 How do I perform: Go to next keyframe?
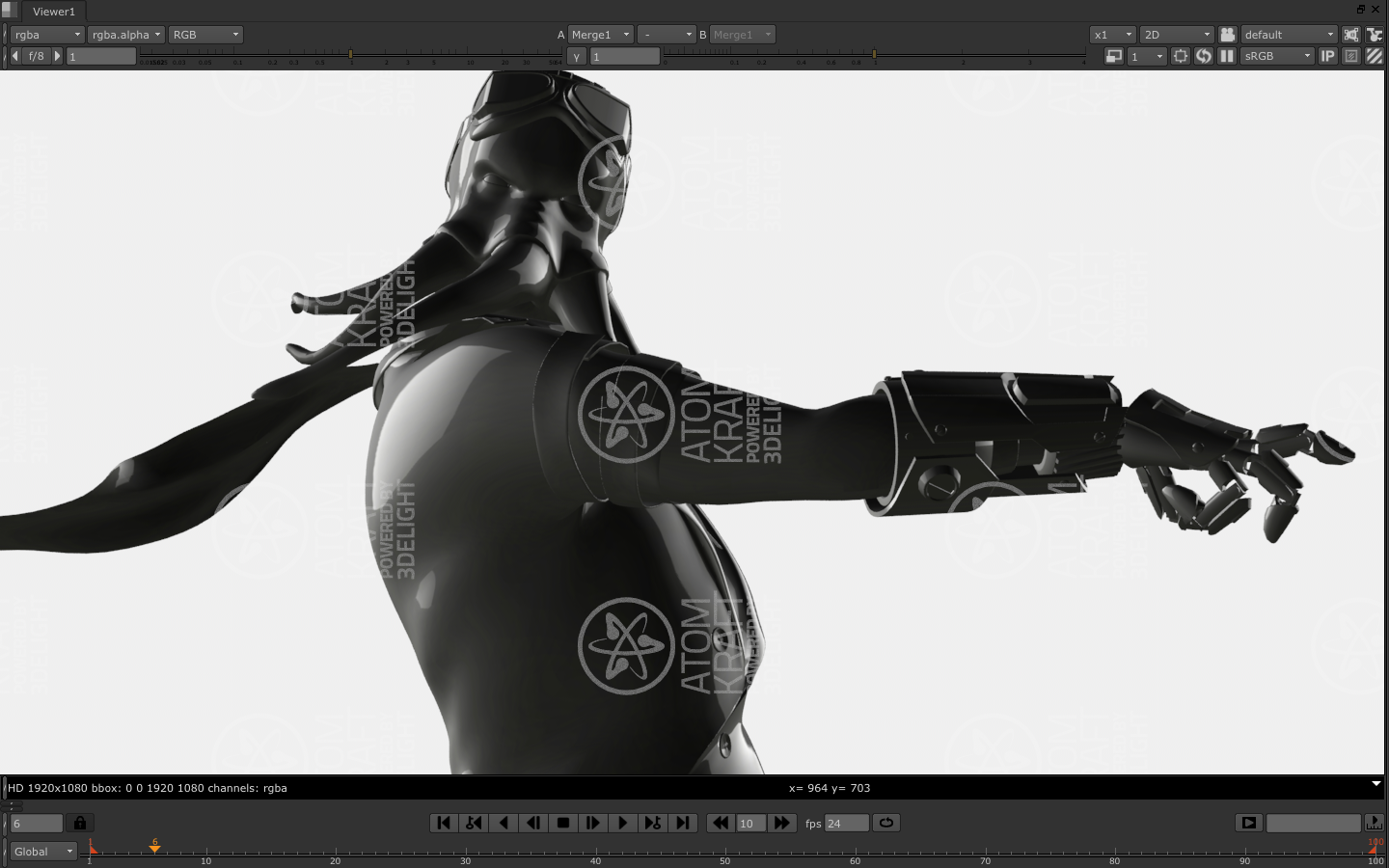click(653, 823)
